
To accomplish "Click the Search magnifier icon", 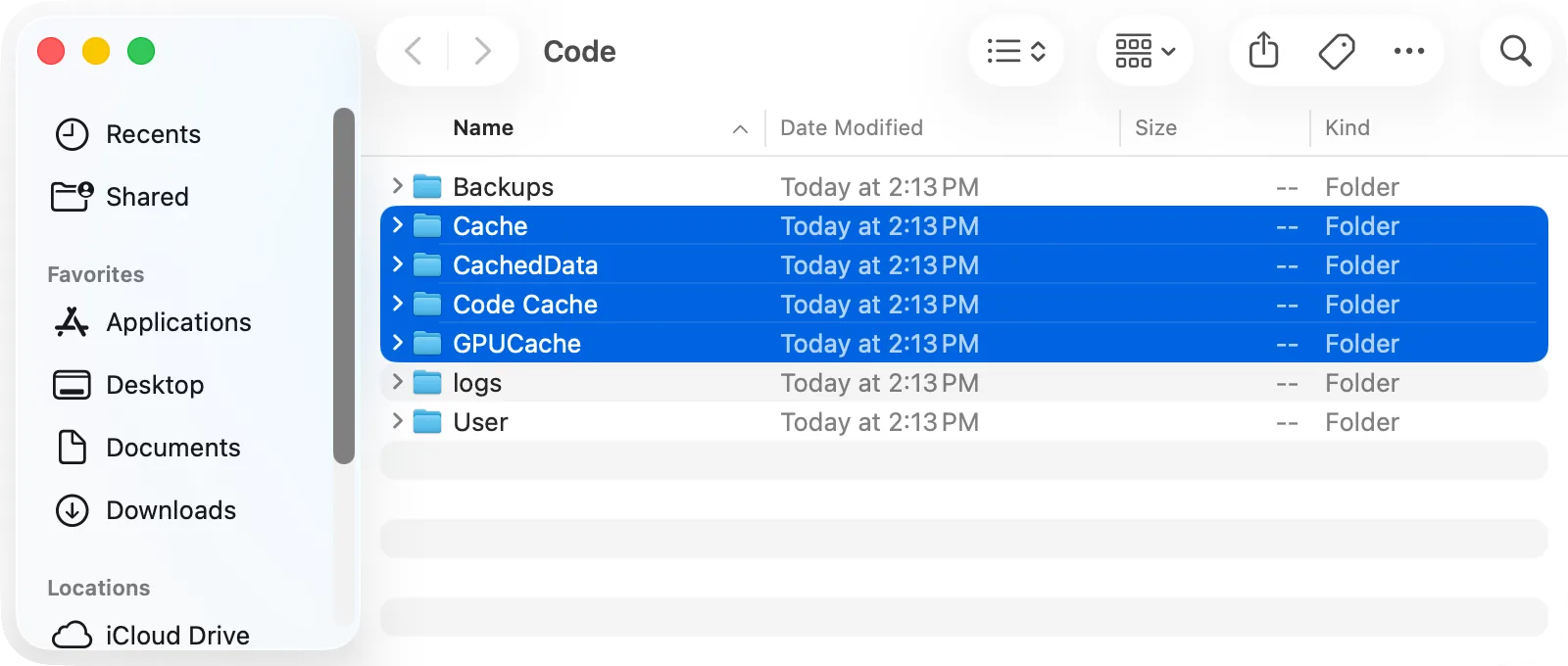I will (x=1515, y=51).
